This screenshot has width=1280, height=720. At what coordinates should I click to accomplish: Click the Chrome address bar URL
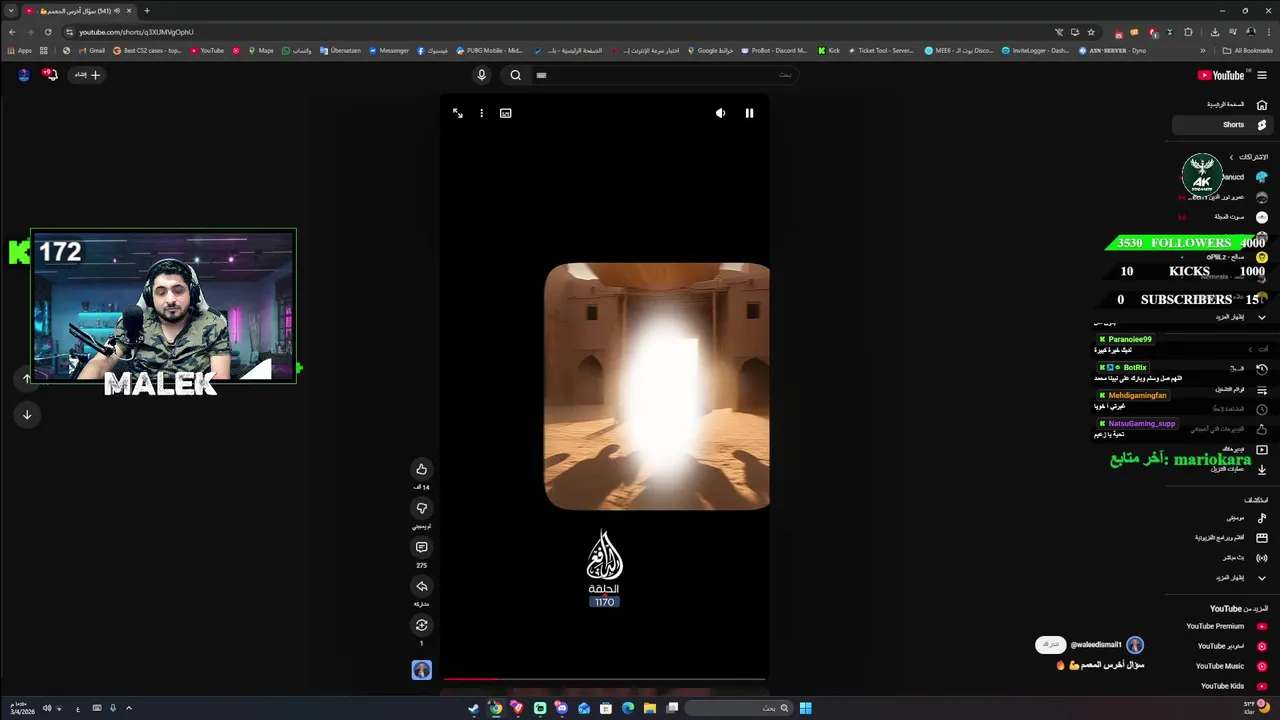point(136,32)
